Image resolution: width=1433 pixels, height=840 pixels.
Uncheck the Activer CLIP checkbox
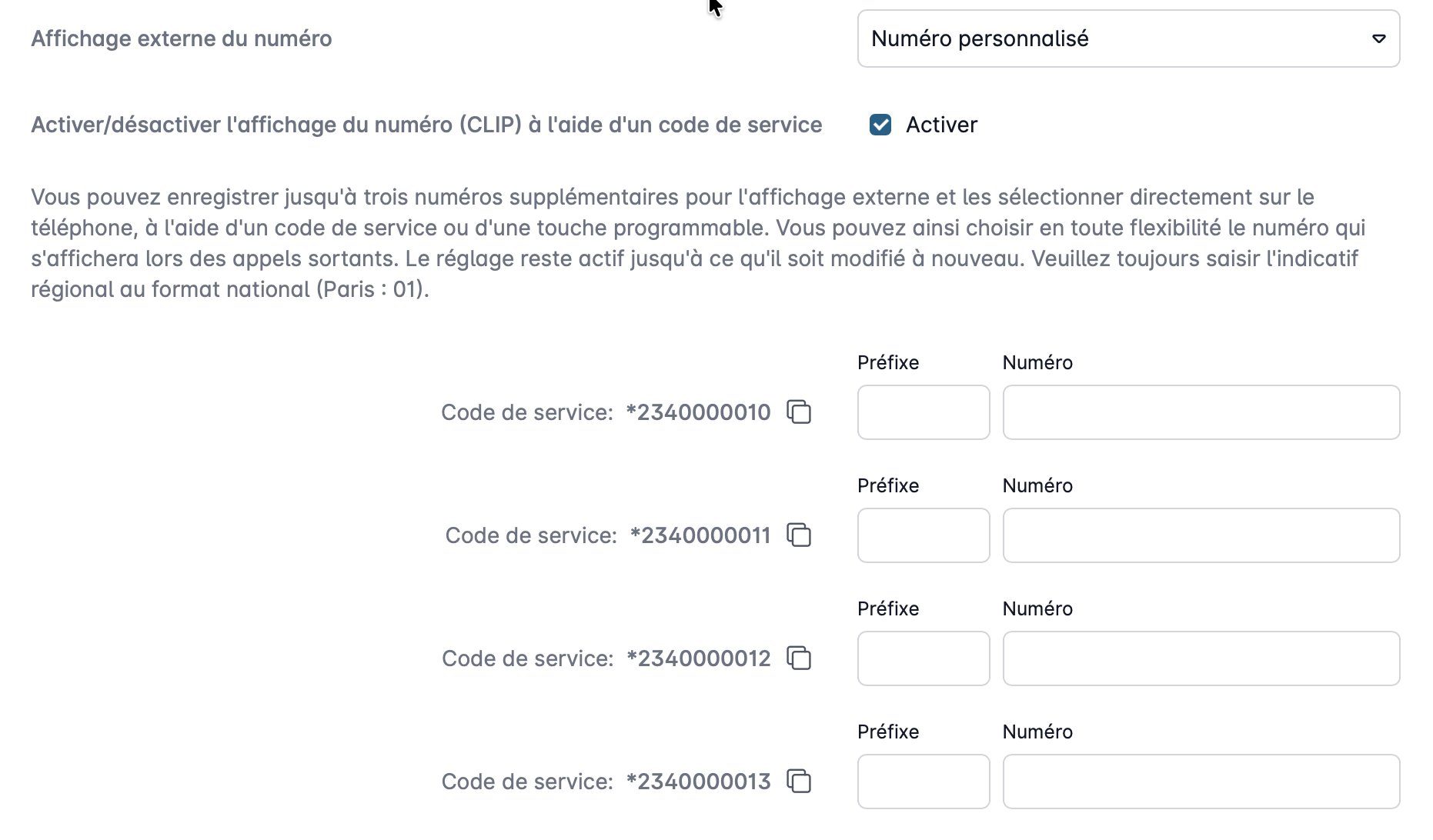pyautogui.click(x=880, y=125)
